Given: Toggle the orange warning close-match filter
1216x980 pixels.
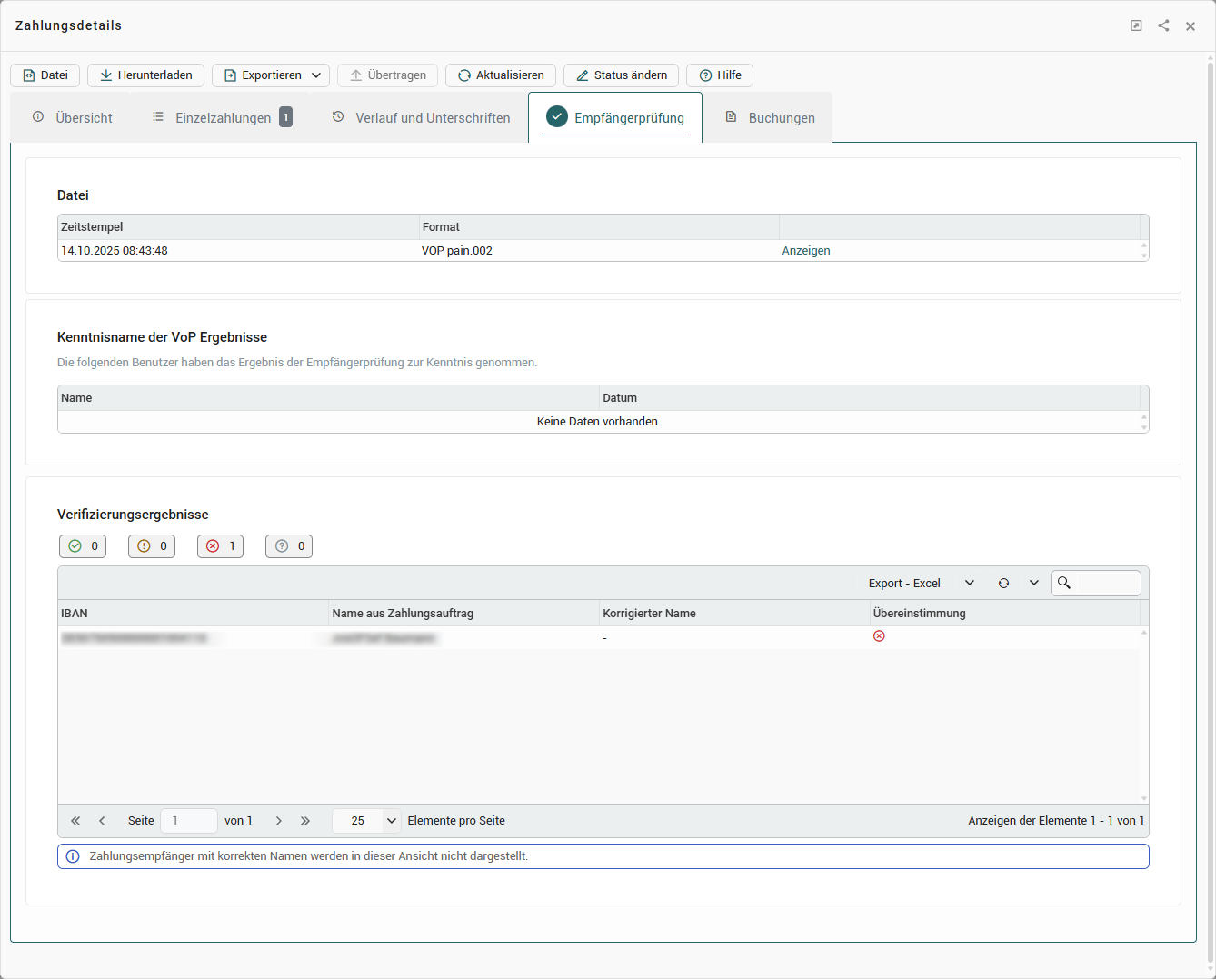Looking at the screenshot, I should [x=152, y=546].
